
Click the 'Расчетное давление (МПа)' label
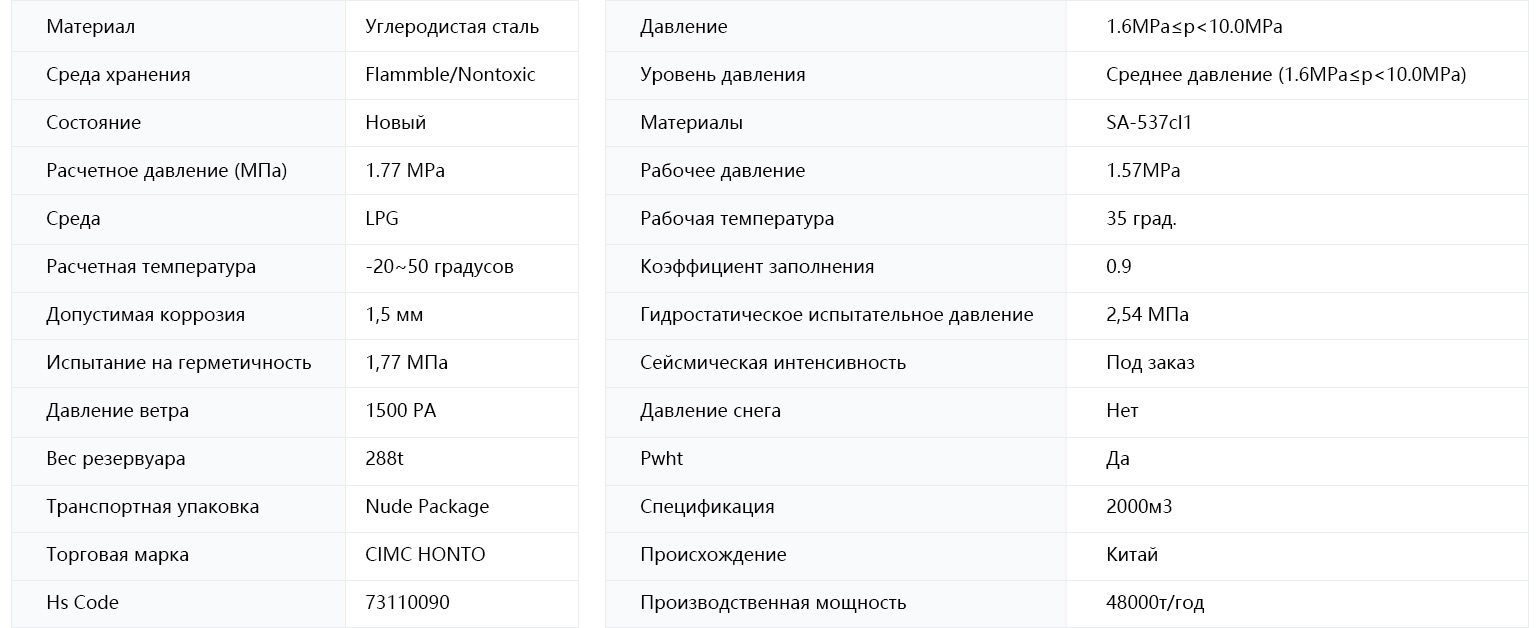coord(166,171)
